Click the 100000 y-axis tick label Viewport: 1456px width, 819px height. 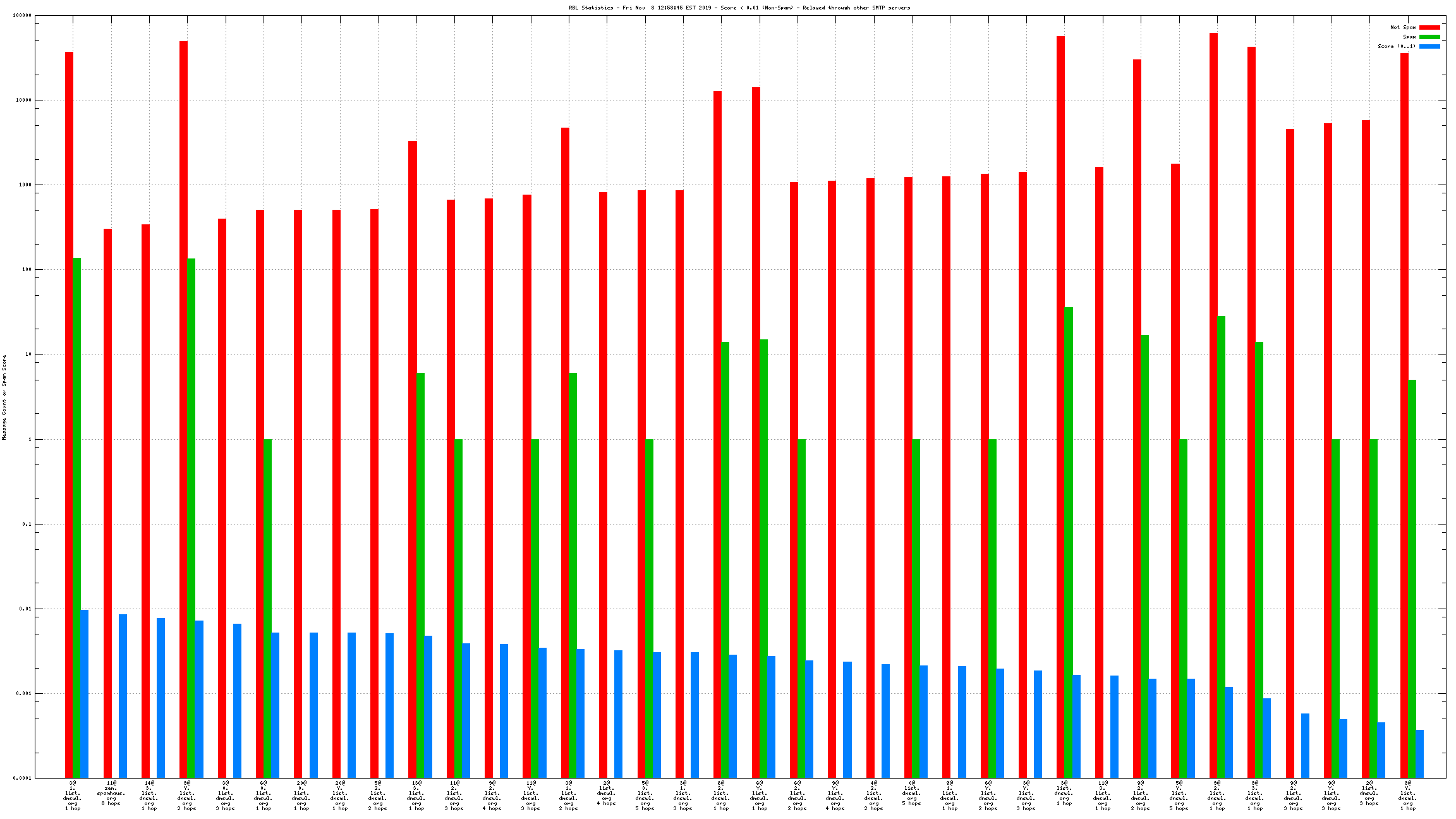[21, 16]
